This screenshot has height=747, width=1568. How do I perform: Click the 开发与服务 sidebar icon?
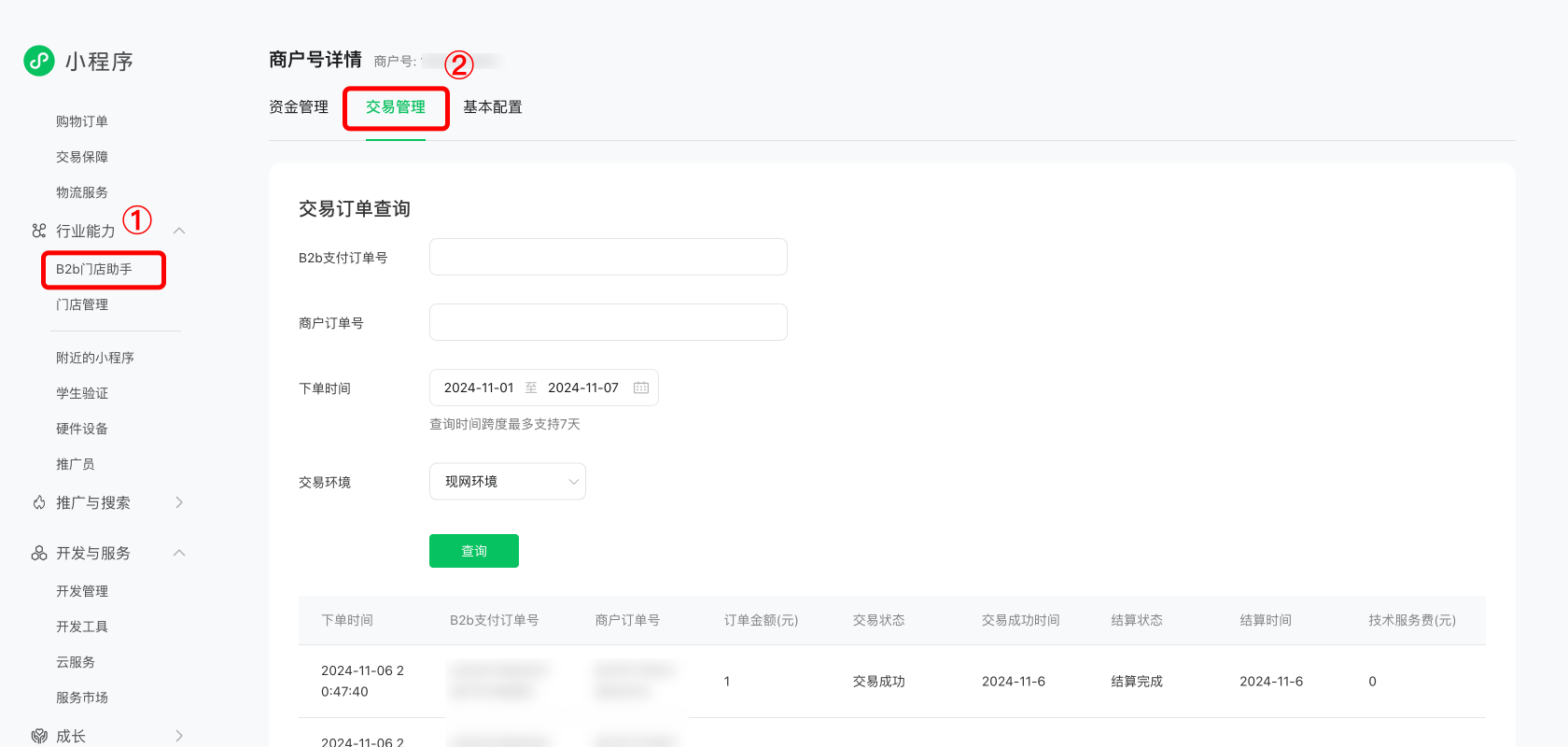point(39,553)
